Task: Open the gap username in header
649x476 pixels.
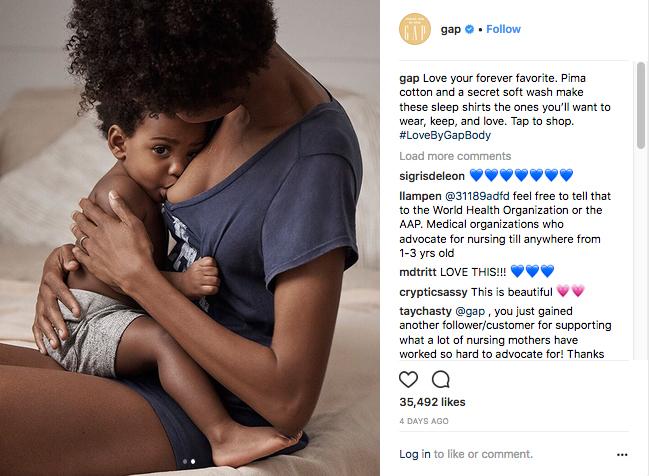Action: 451,30
